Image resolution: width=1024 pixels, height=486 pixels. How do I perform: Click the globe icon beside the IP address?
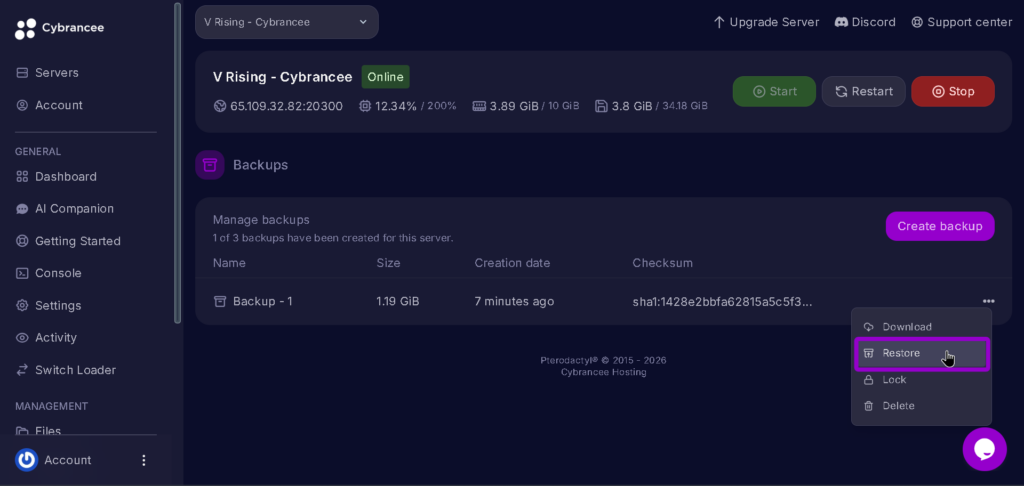pos(220,106)
